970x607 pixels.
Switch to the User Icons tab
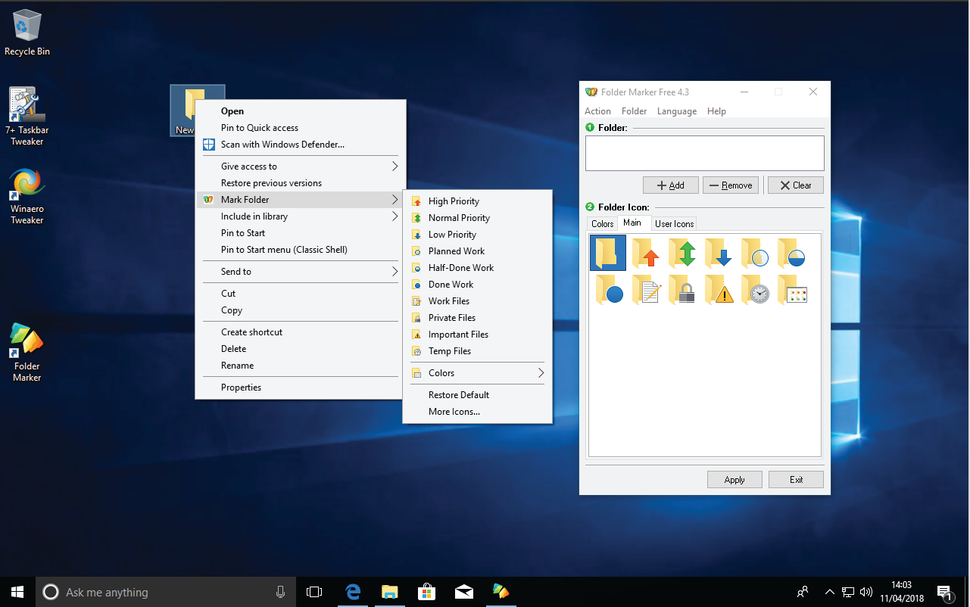click(674, 223)
